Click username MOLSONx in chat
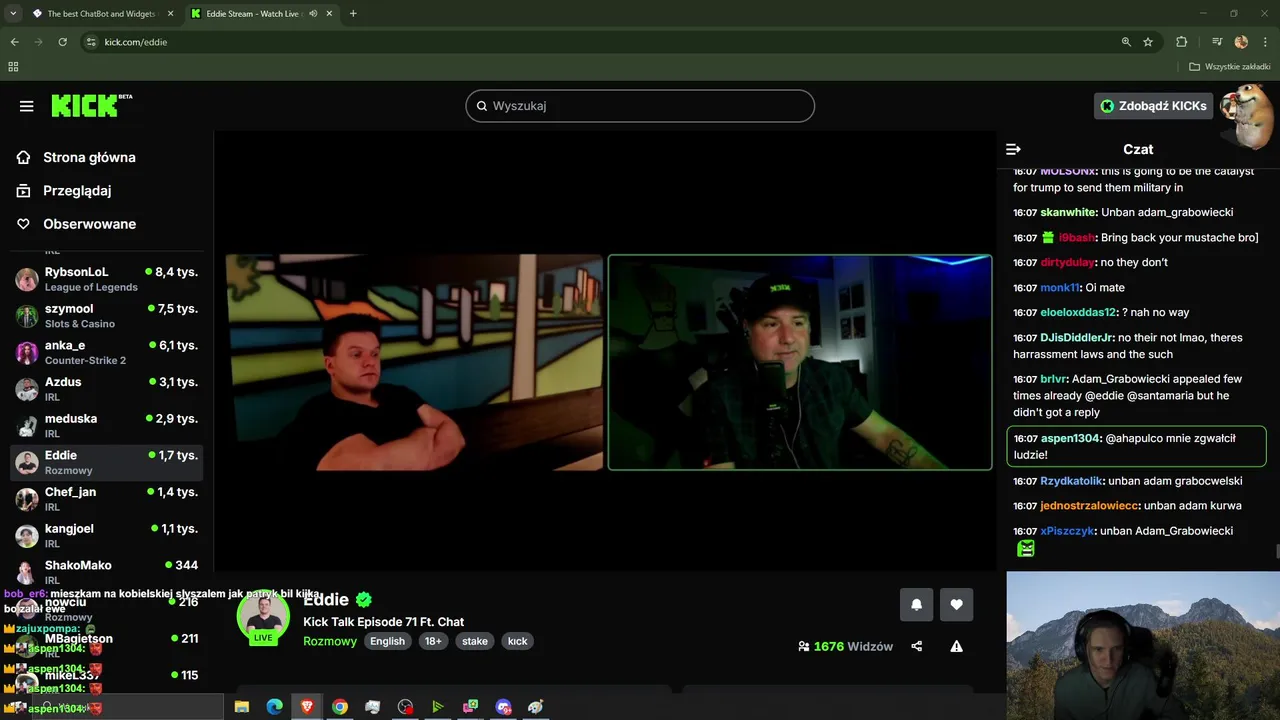The height and width of the screenshot is (720, 1280). (1068, 172)
